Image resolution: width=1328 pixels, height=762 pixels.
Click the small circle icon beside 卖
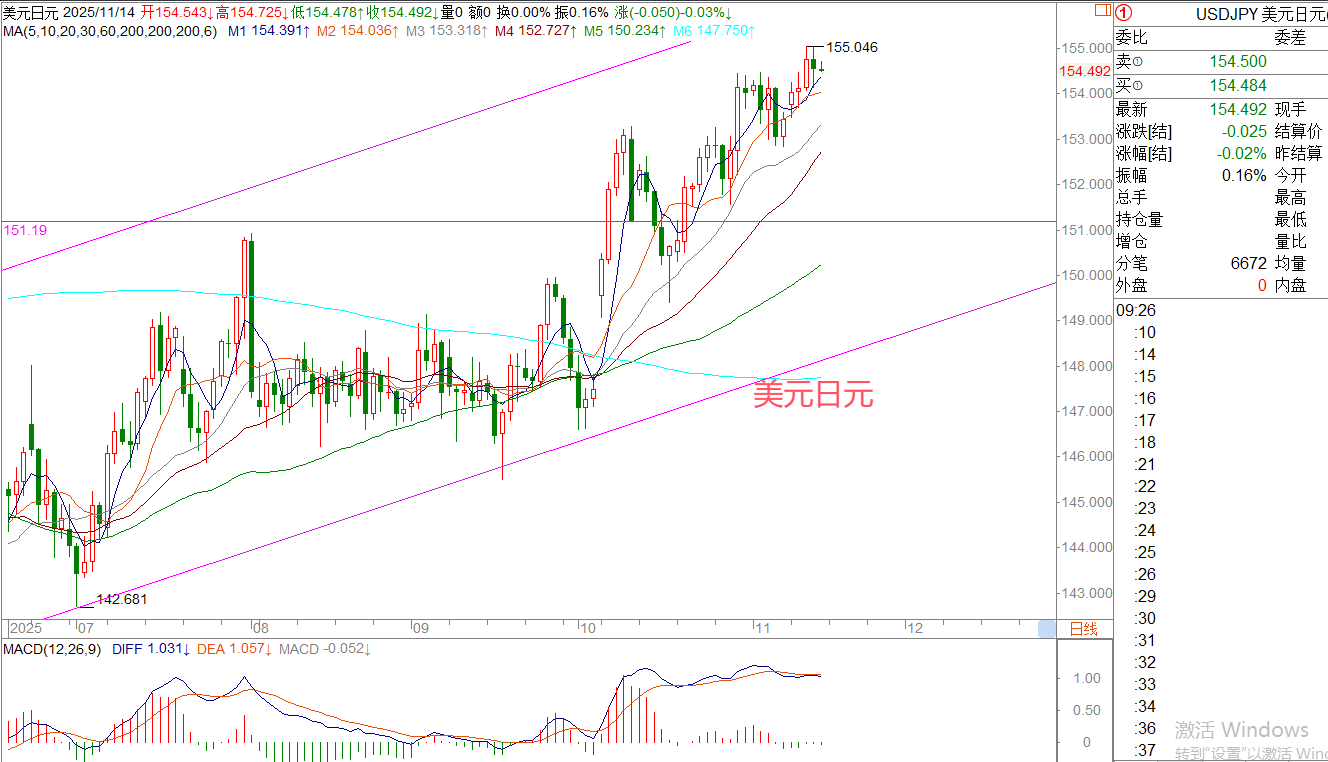1137,63
